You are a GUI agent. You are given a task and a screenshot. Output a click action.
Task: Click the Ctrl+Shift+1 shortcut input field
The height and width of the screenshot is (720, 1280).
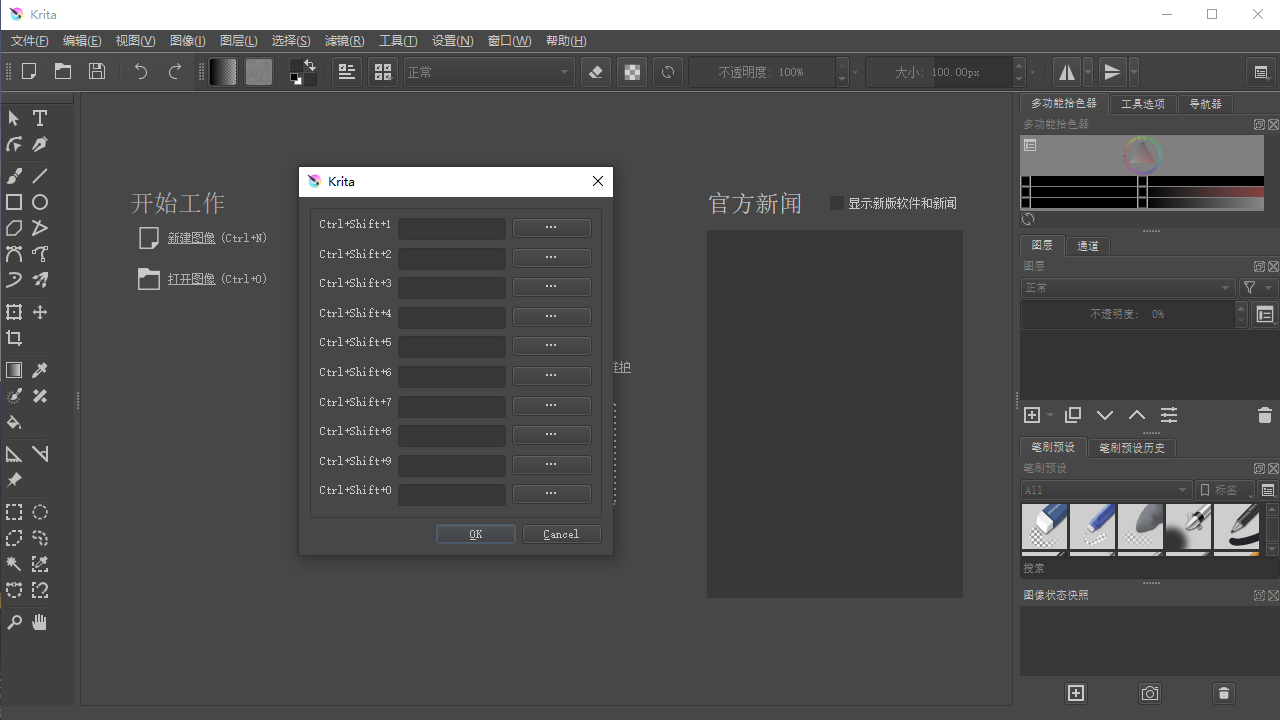coord(451,228)
